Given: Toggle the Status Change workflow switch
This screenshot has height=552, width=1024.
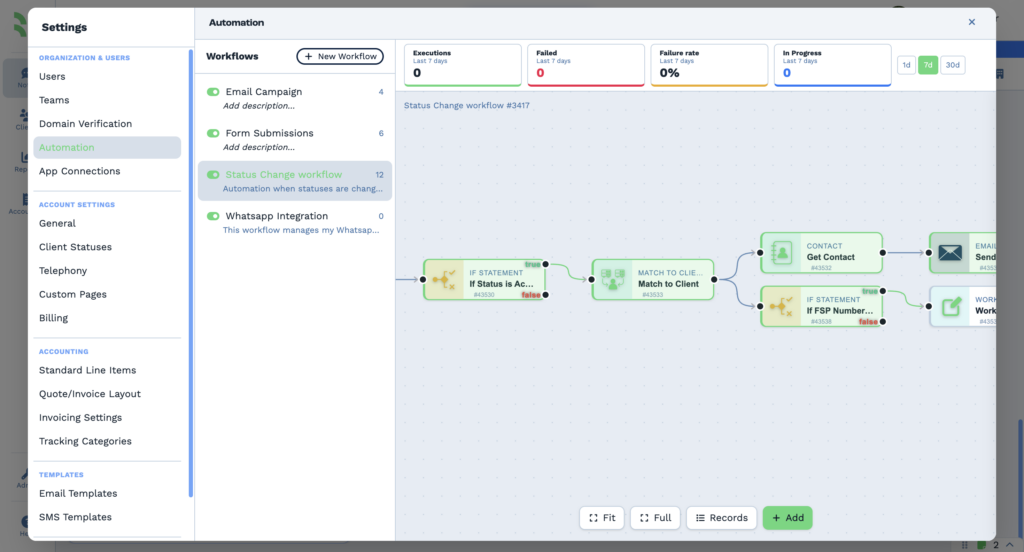Looking at the screenshot, I should coord(213,174).
